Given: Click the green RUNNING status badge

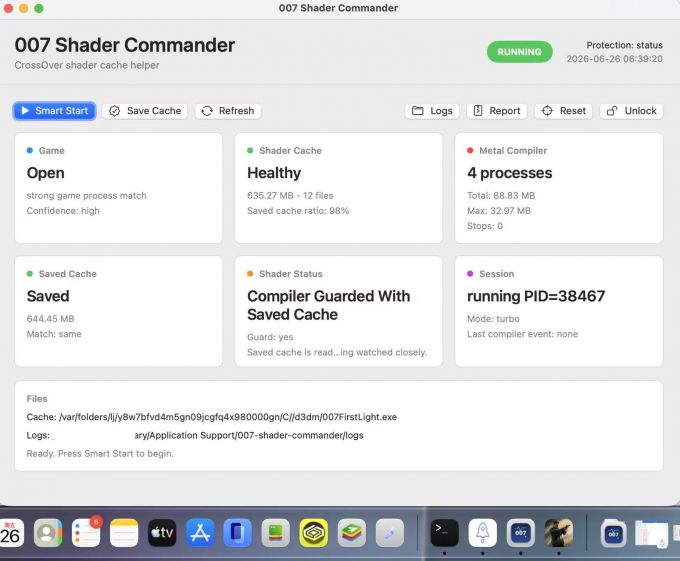Looking at the screenshot, I should [x=520, y=52].
